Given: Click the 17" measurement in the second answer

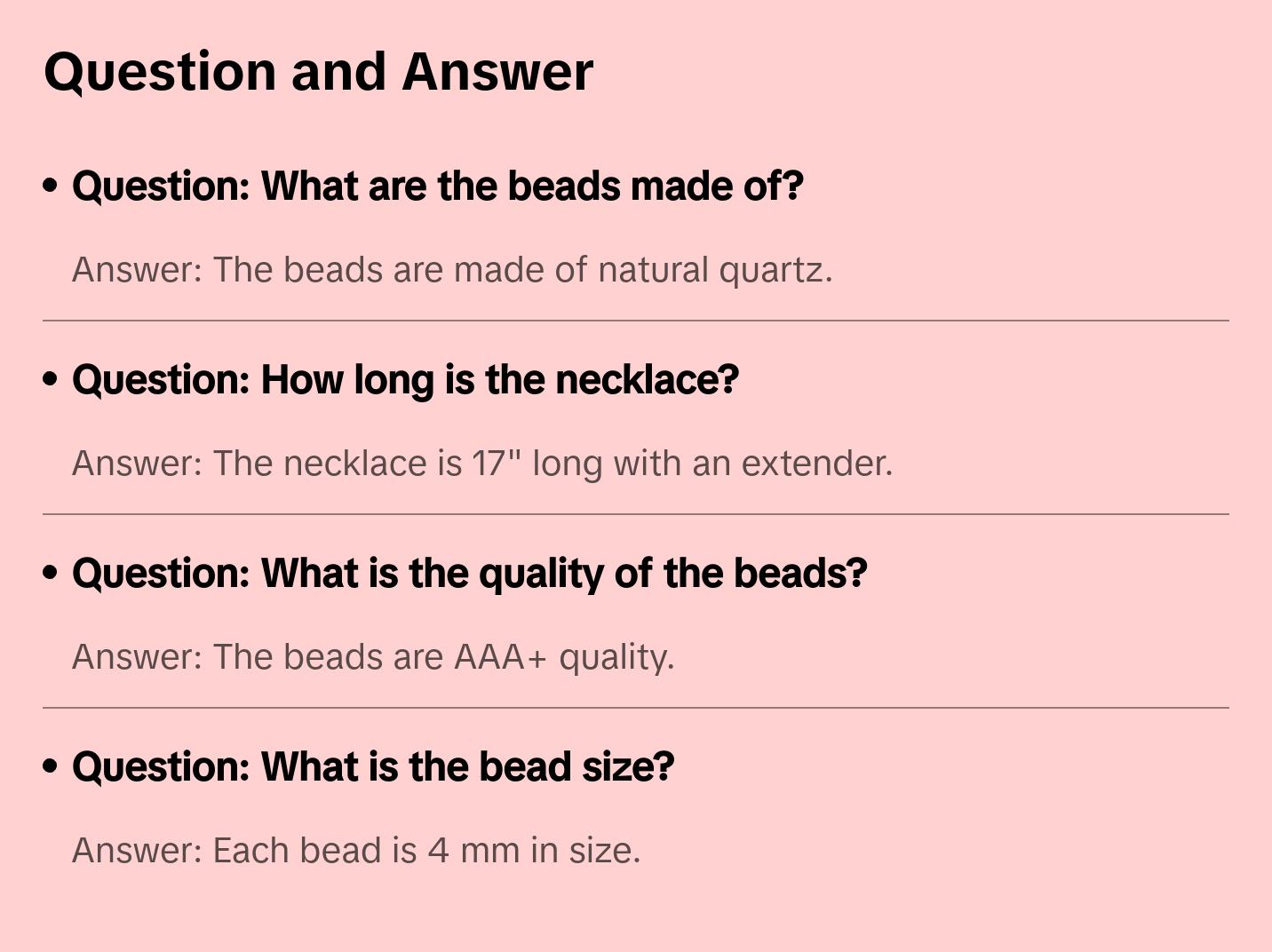Looking at the screenshot, I should tap(496, 464).
